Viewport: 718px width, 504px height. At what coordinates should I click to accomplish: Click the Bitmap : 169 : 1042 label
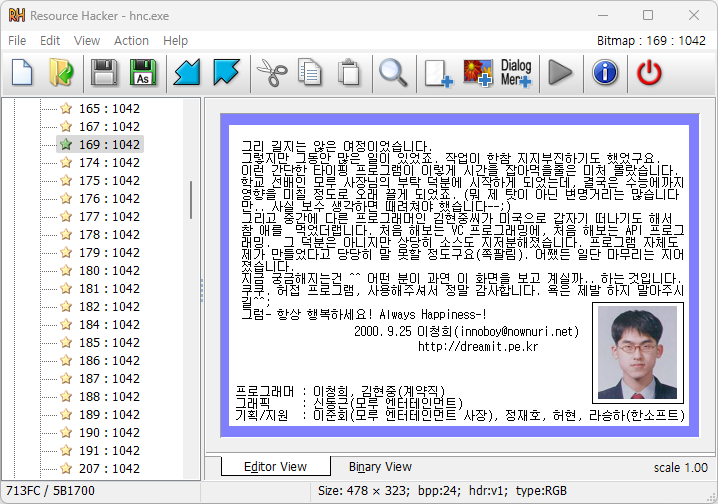pos(651,41)
